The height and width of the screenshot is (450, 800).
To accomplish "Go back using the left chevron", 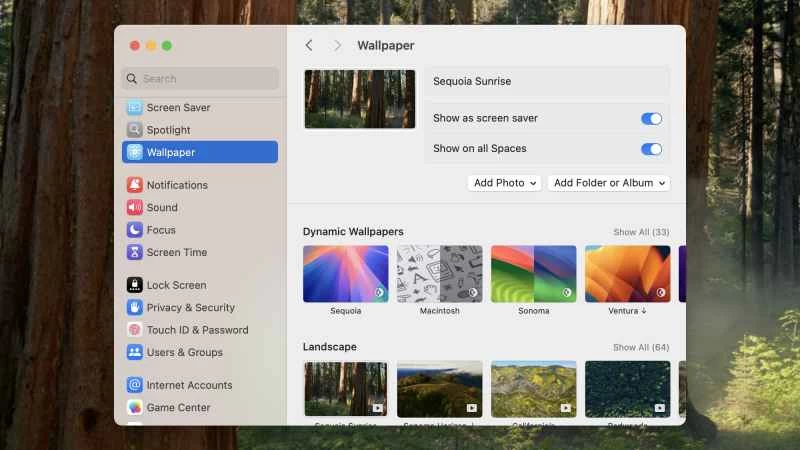I will (x=309, y=46).
